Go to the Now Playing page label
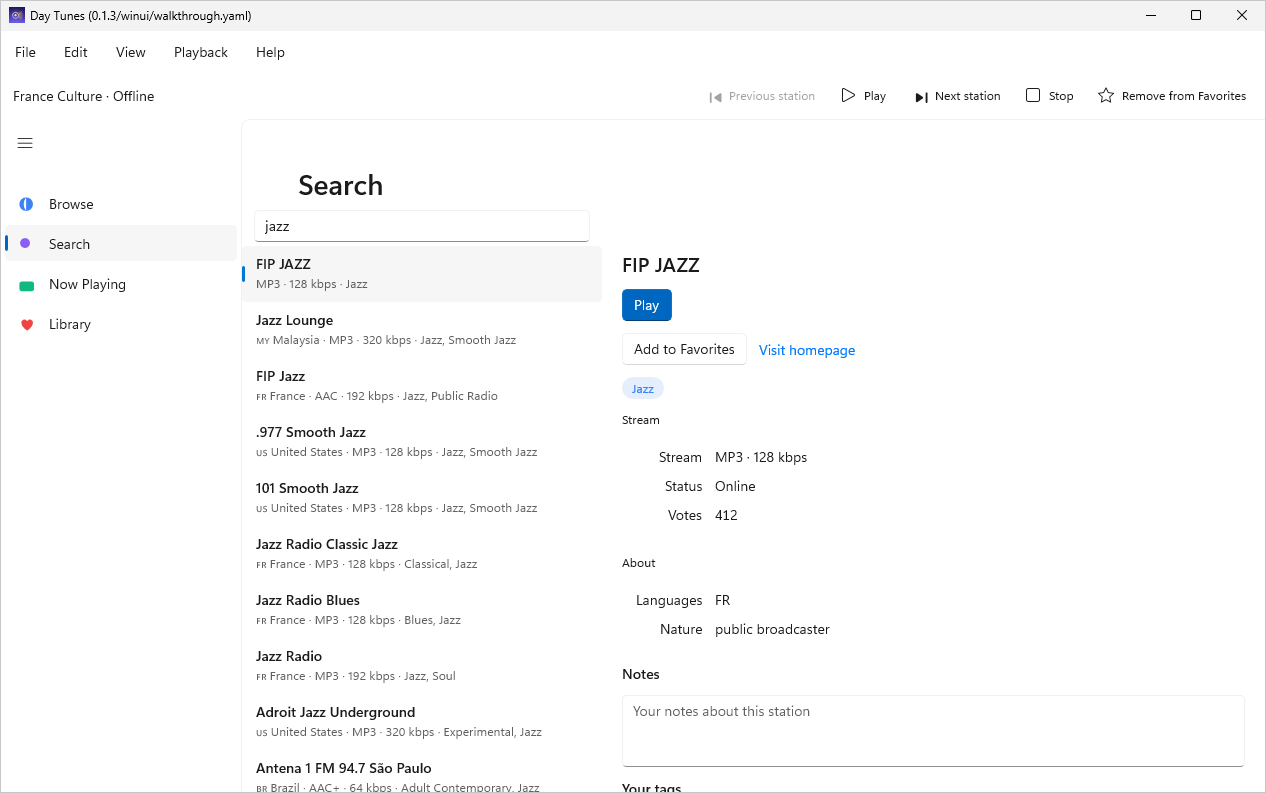 pyautogui.click(x=87, y=284)
